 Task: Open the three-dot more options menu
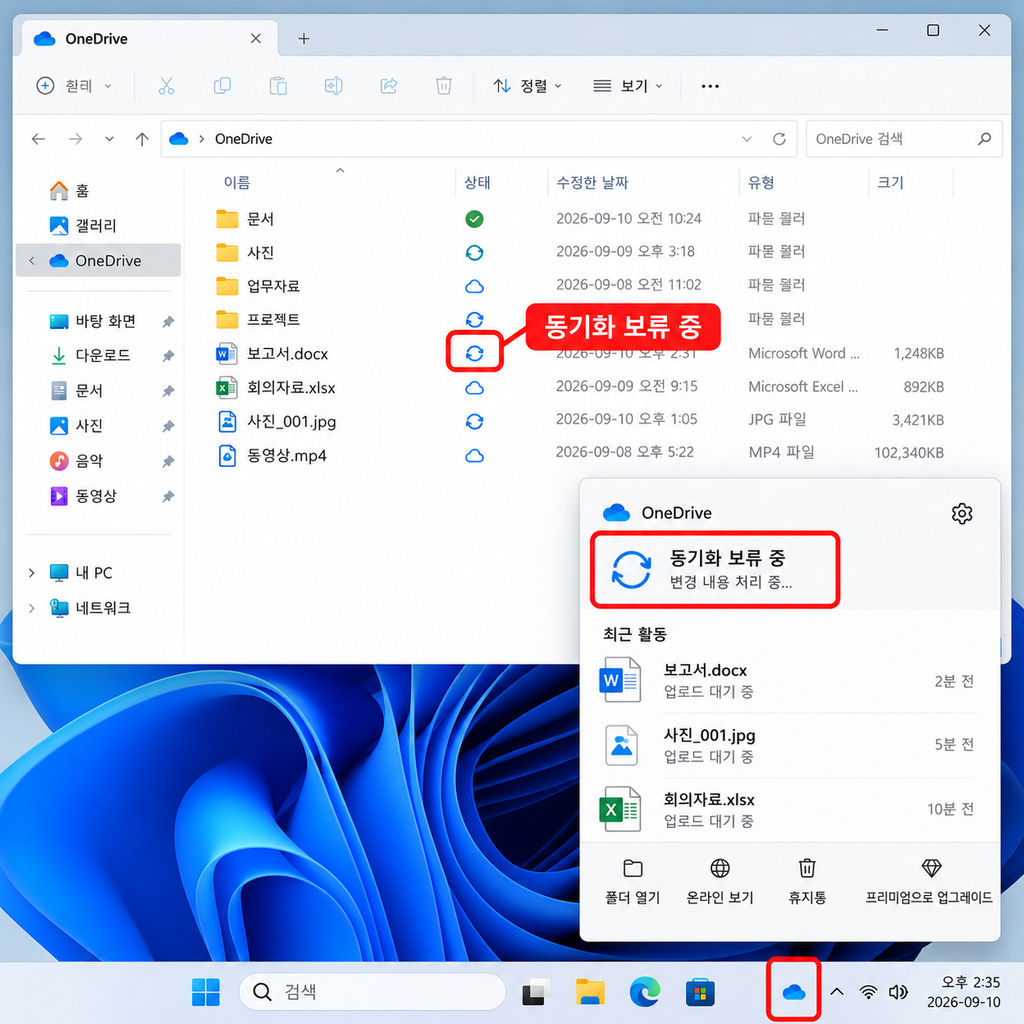710,86
